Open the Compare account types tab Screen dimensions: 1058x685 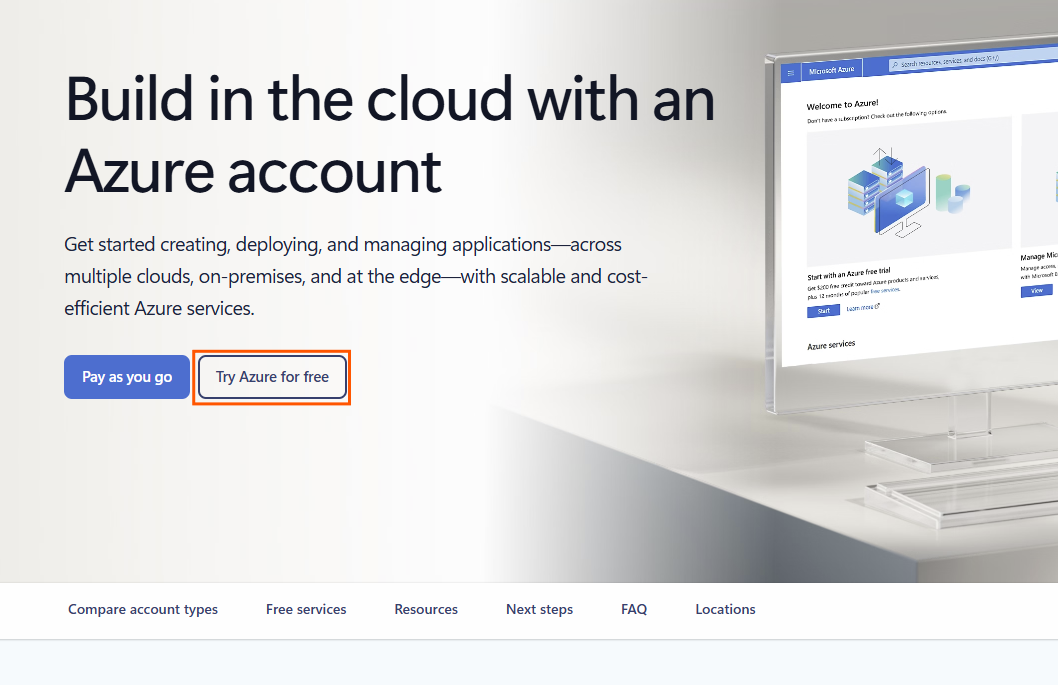[143, 609]
